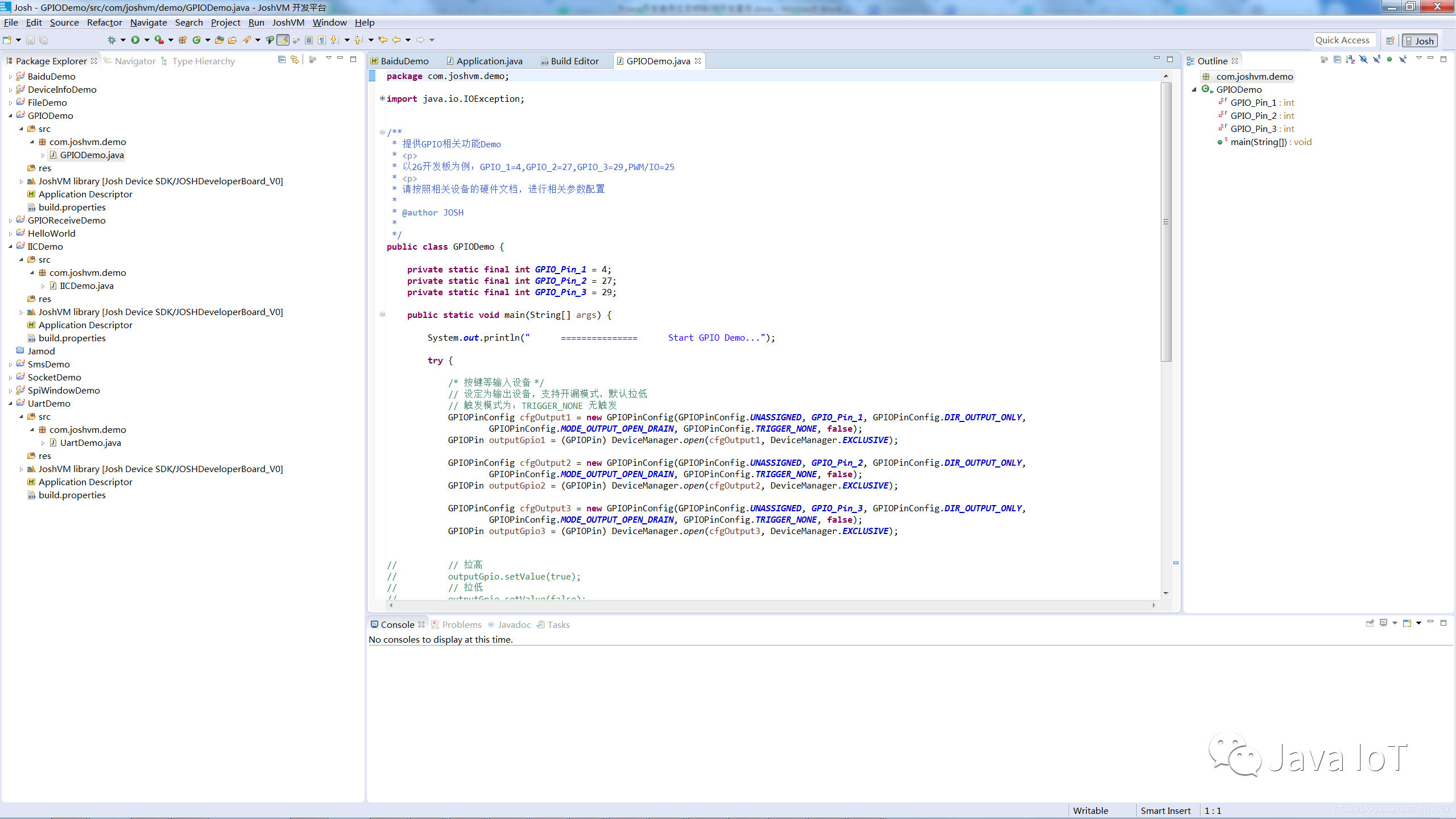This screenshot has width=1456, height=819.
Task: Click the editor horizontal scrollbar right arrow
Action: pos(1154,605)
